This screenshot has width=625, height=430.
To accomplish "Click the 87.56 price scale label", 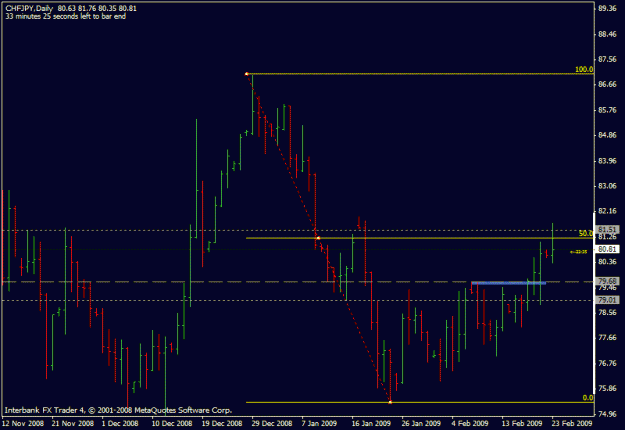I will pos(607,59).
